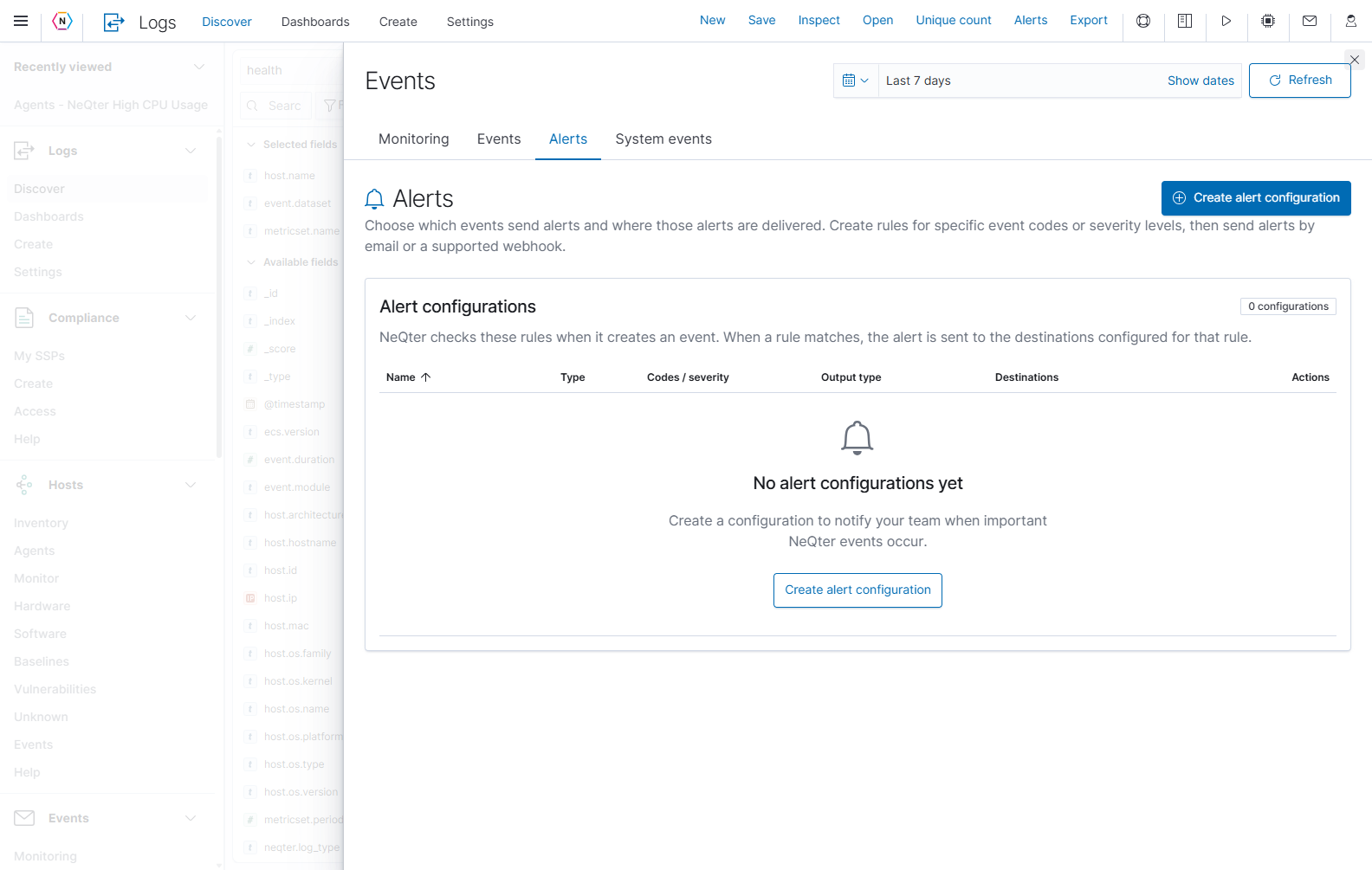This screenshot has height=870, width=1372.
Task: Click the Logs section icon in sidebar
Action: [24, 151]
